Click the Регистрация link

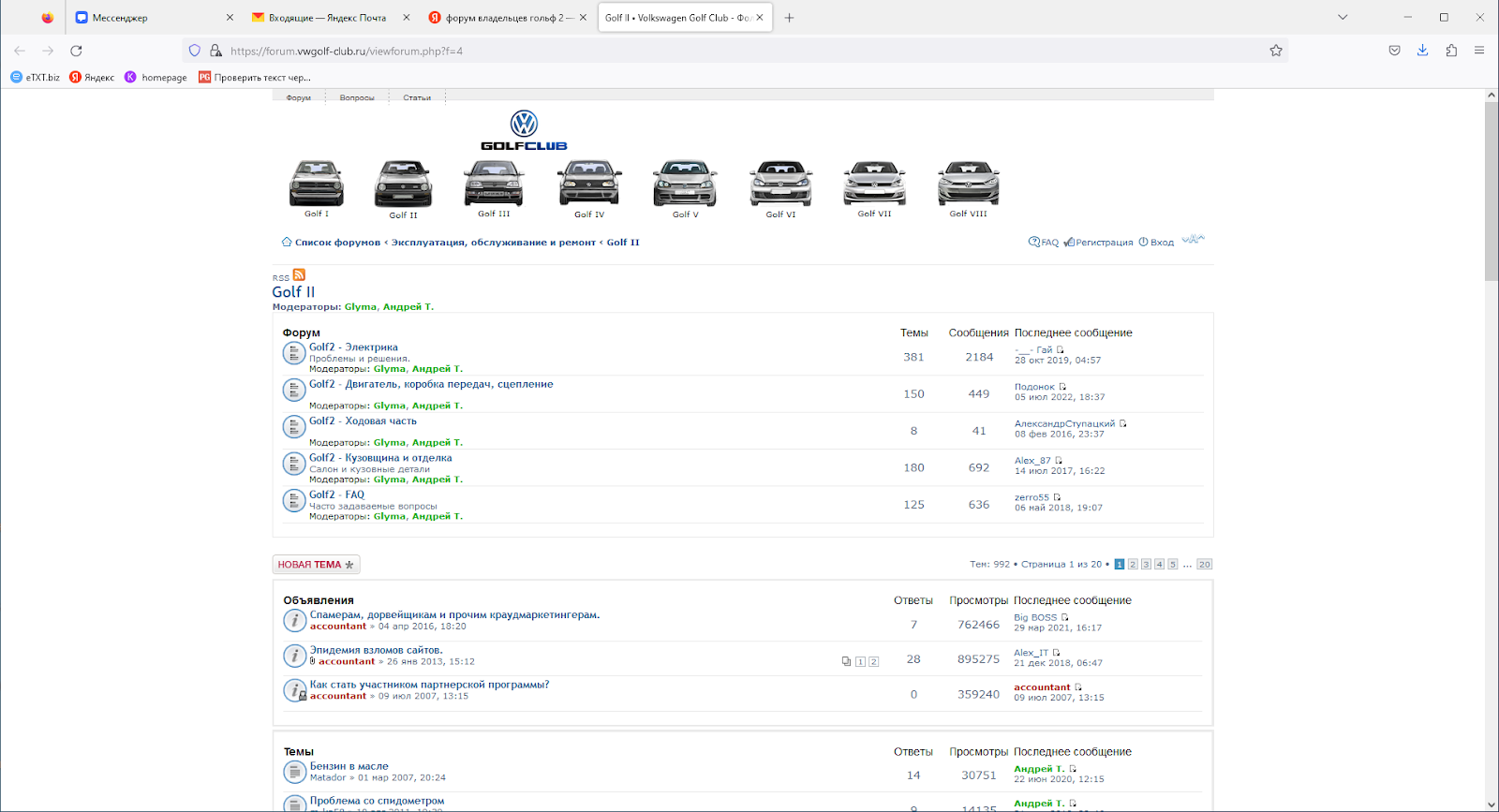coord(1103,243)
